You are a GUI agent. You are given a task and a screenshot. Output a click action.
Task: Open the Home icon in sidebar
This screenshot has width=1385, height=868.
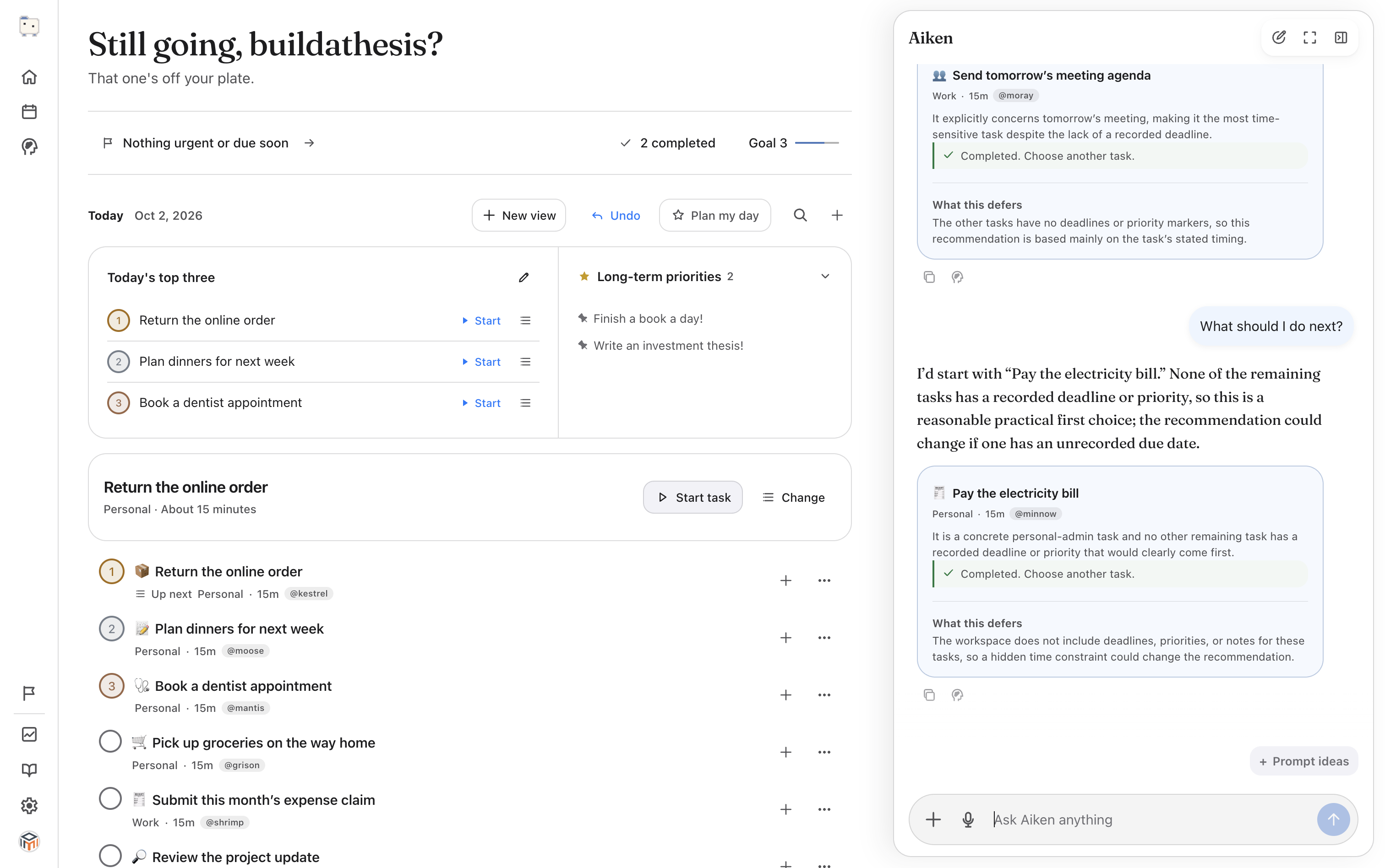click(x=29, y=77)
